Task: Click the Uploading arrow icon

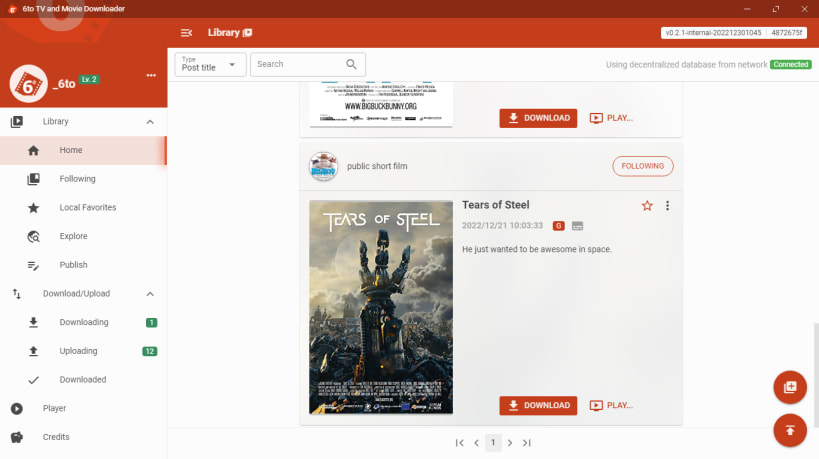Action: (x=33, y=351)
